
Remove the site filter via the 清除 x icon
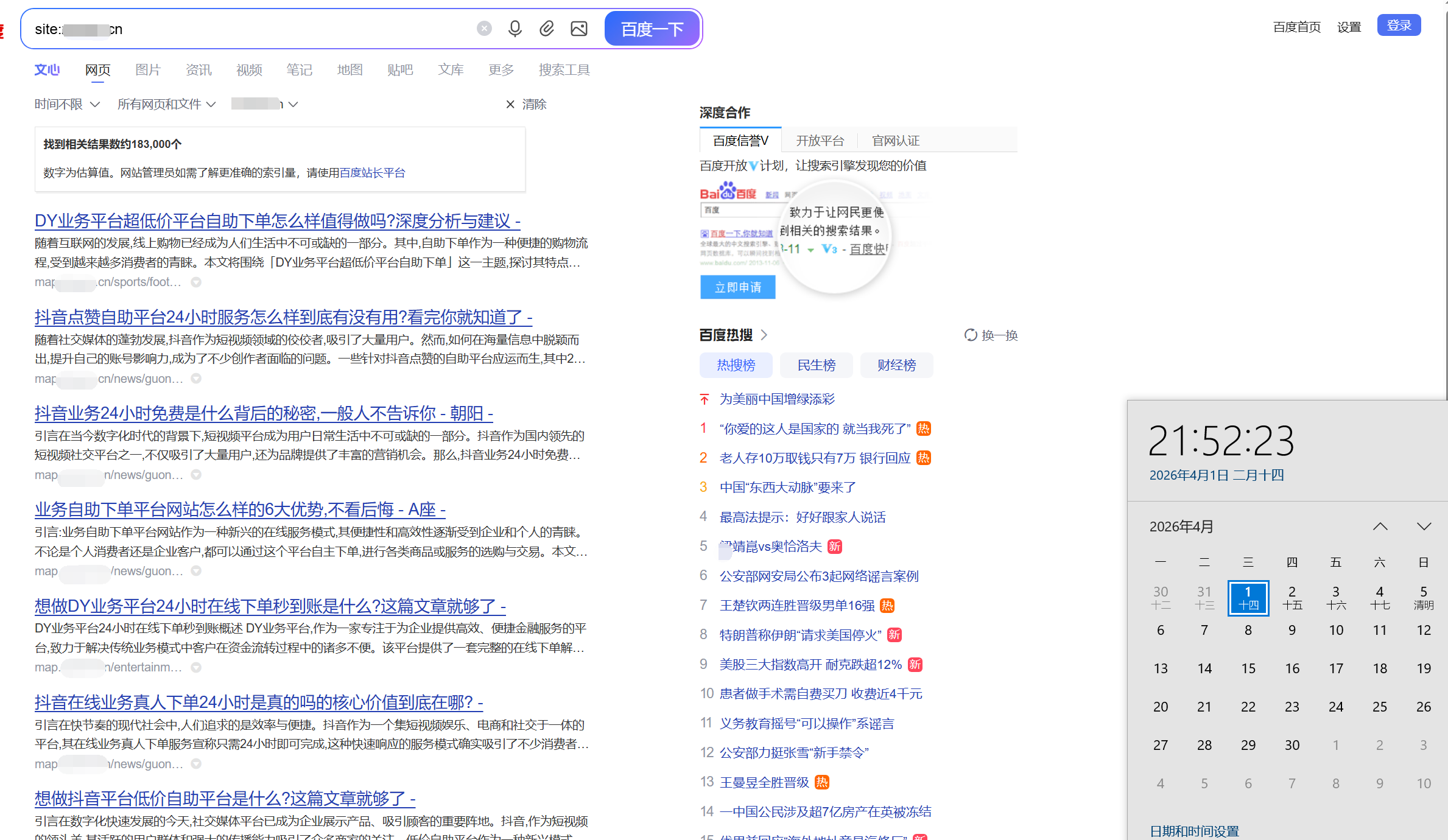pos(510,104)
